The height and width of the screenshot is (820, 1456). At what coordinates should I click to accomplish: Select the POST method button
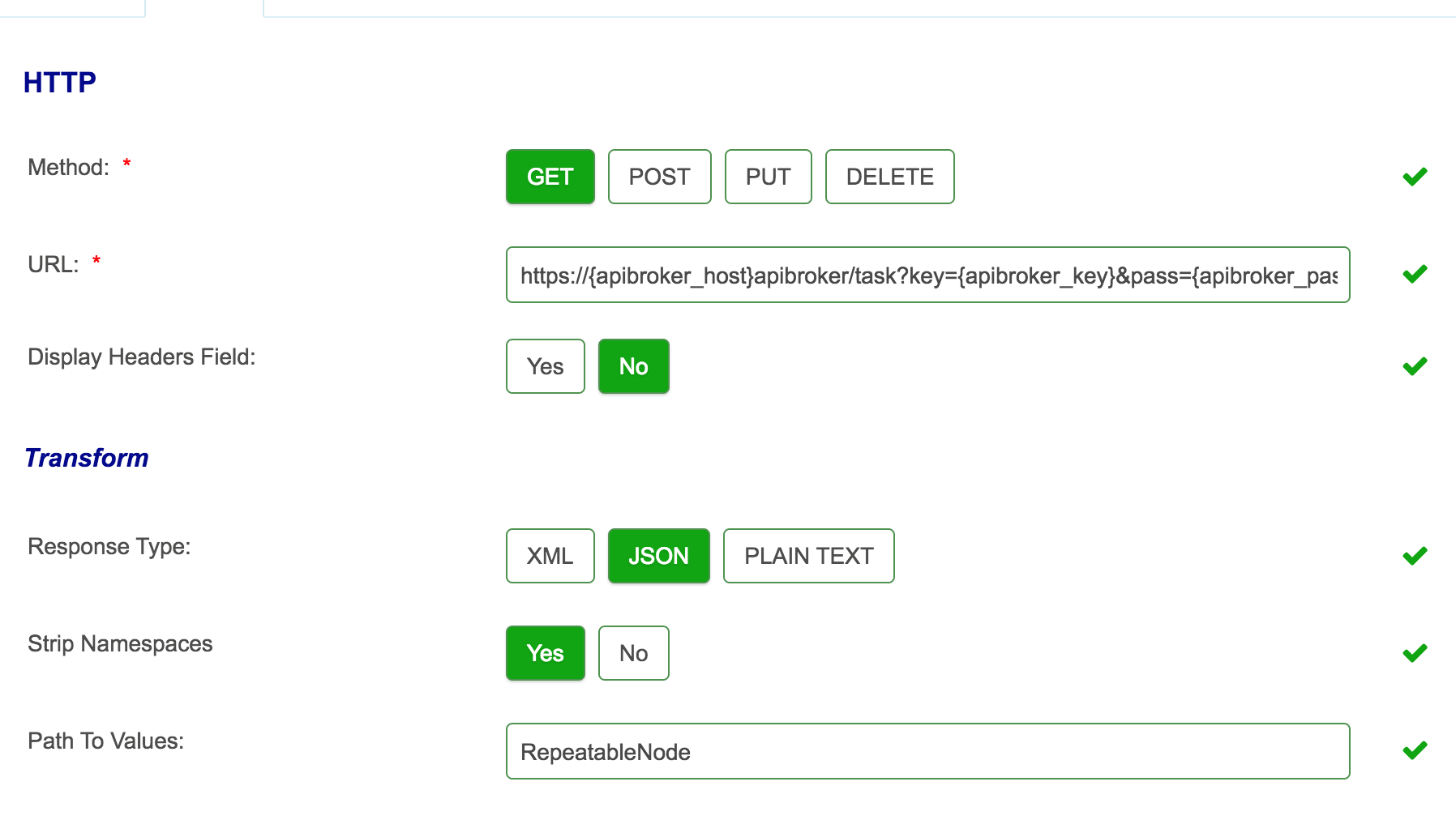(x=659, y=177)
